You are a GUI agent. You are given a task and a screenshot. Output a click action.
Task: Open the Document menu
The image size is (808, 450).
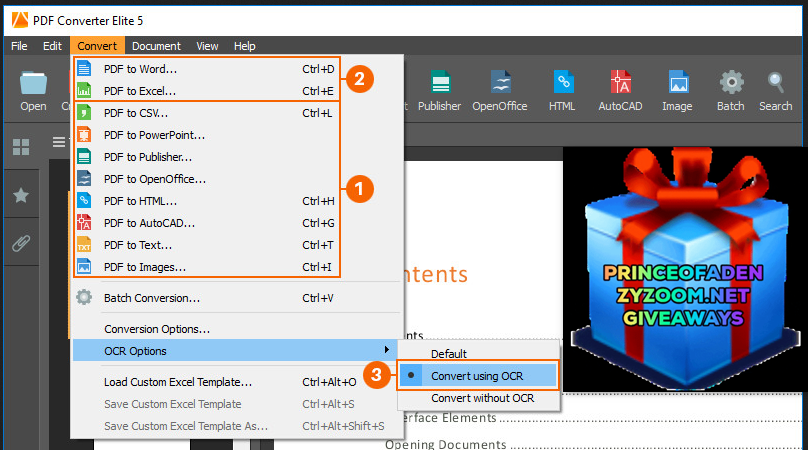coord(156,46)
